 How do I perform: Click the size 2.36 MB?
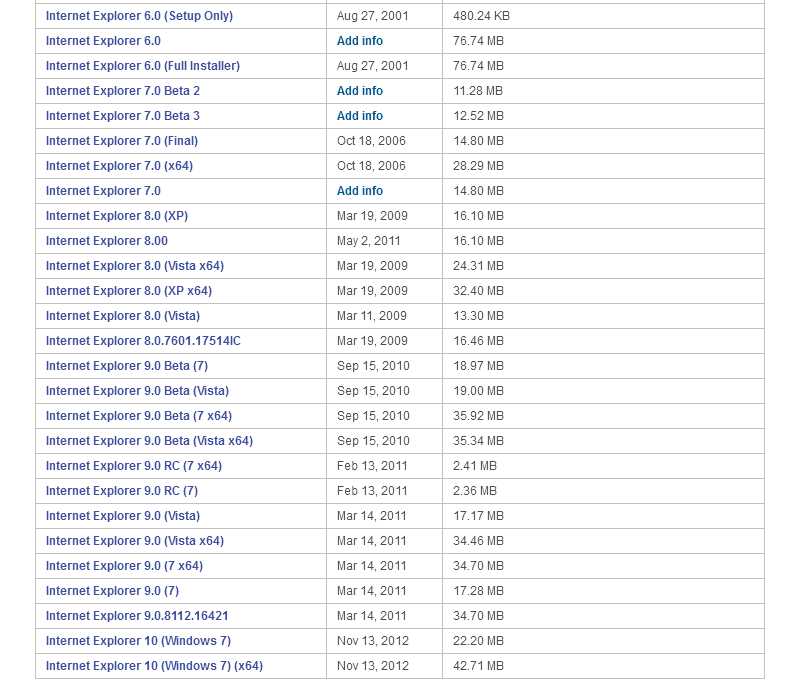[x=475, y=491]
